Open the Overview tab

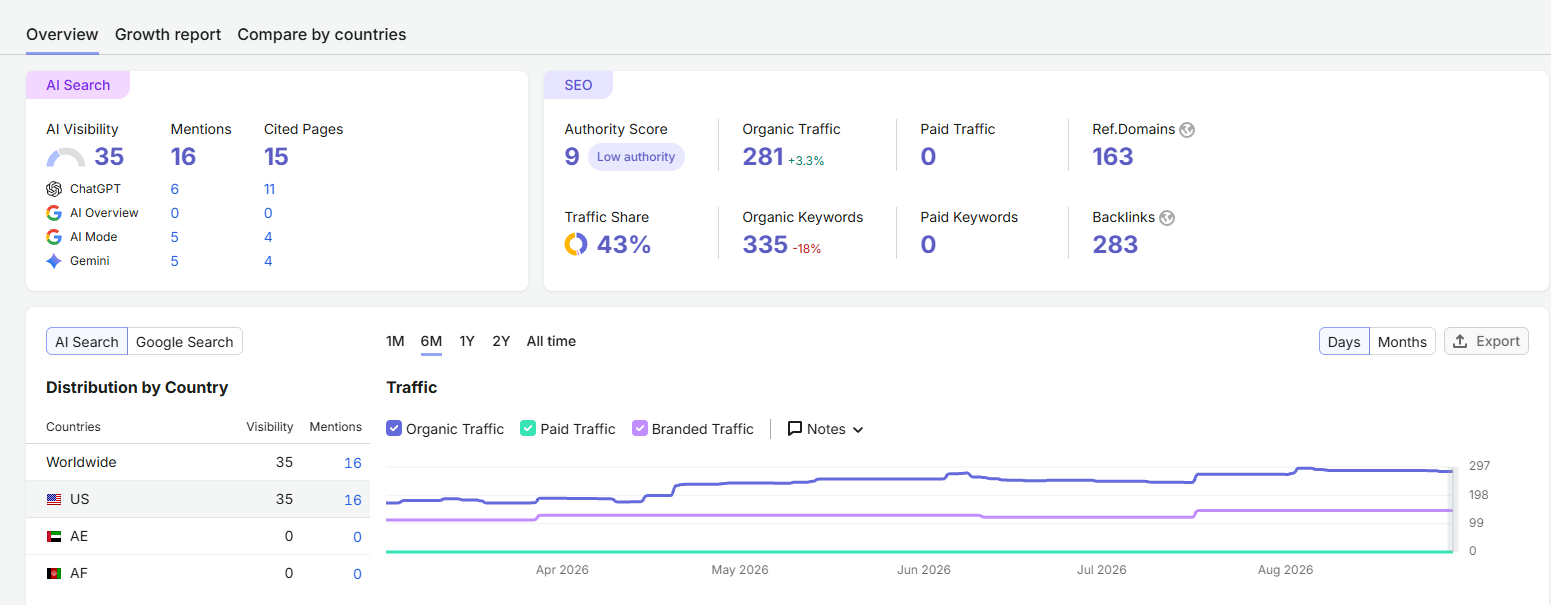(x=62, y=34)
